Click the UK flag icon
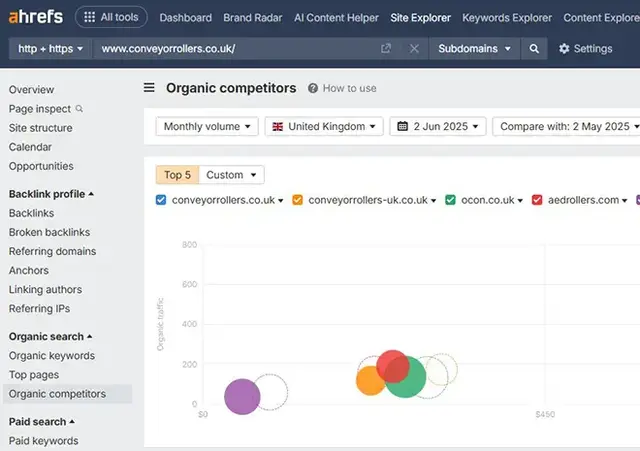640x451 pixels. tap(278, 127)
